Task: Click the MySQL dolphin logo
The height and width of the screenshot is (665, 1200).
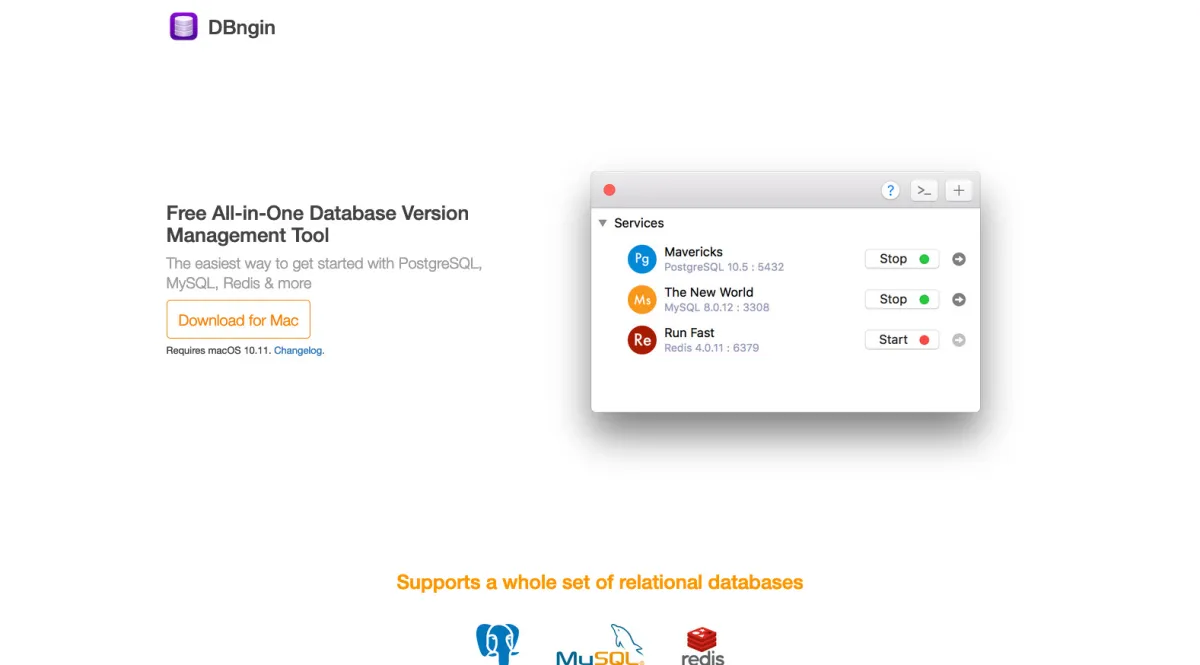Action: (600, 645)
